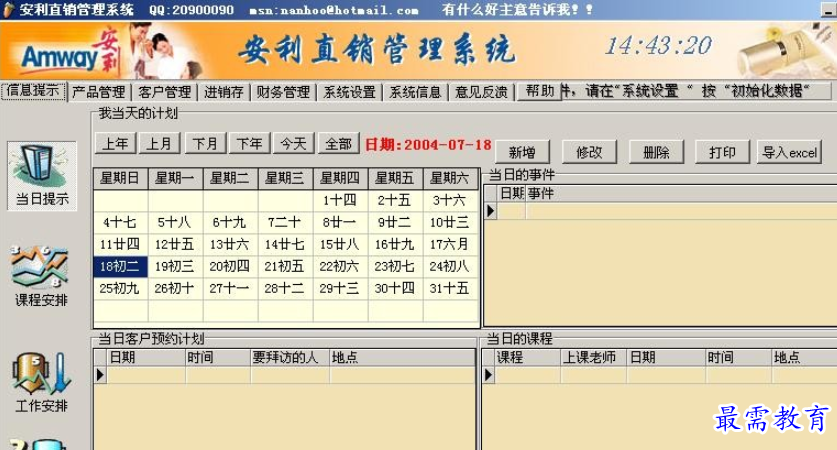
Task: Select highlighted day 18初二
Action: point(120,266)
